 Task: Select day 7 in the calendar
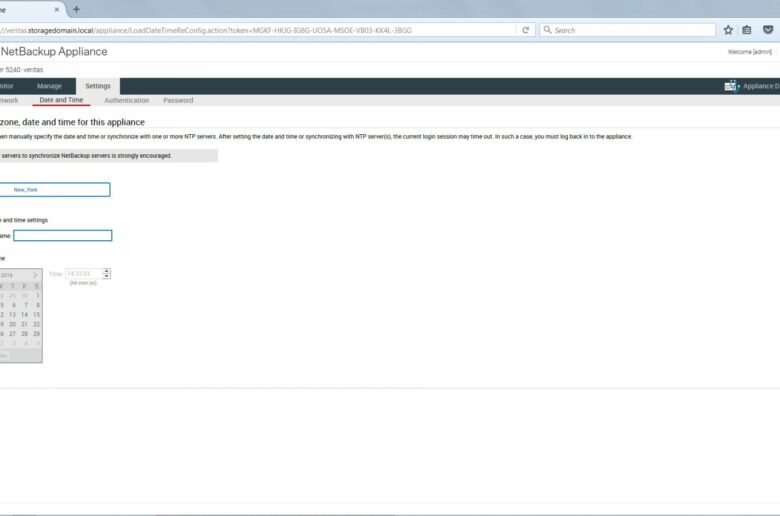point(26,305)
